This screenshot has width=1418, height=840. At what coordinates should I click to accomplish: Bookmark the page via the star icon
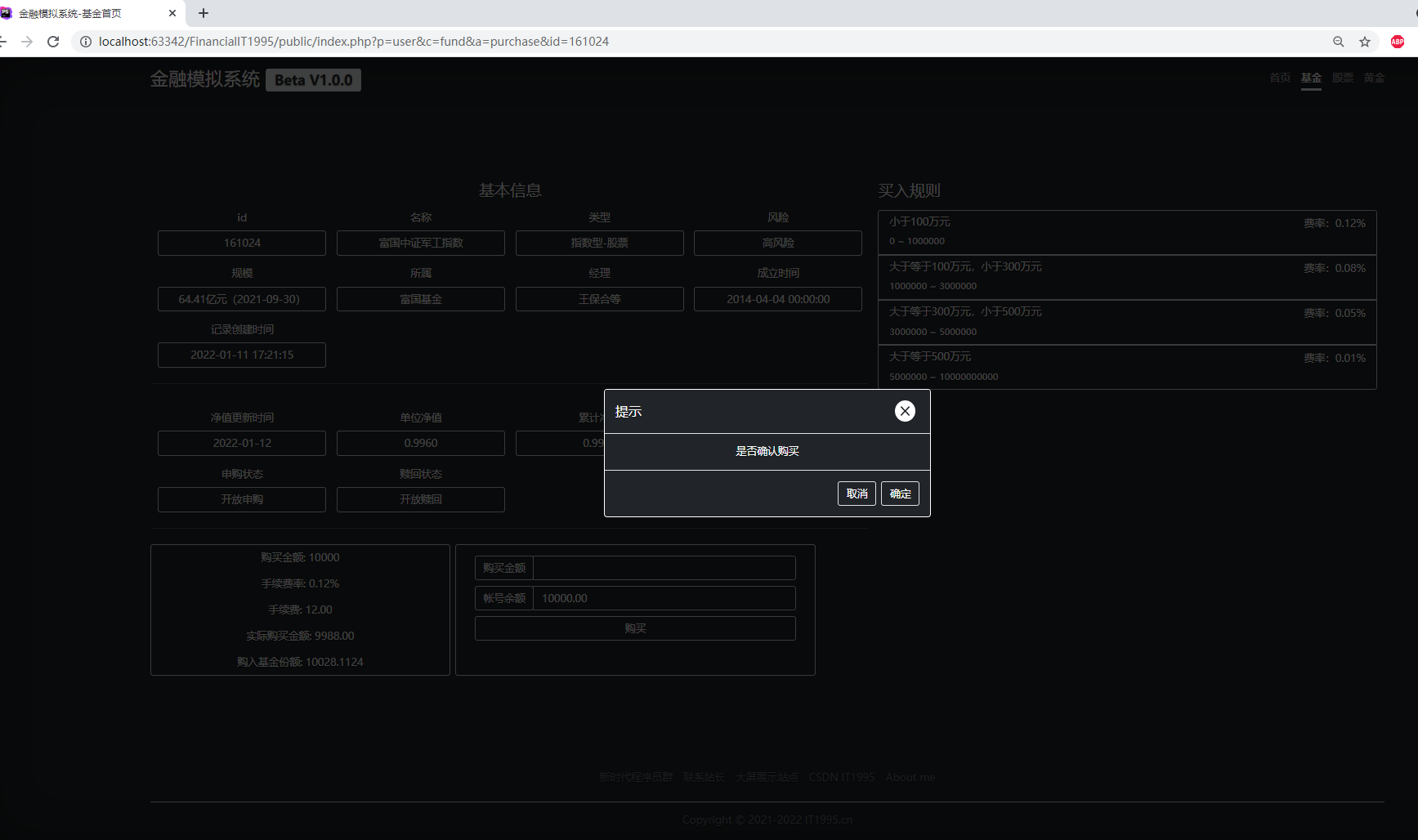pos(1365,41)
